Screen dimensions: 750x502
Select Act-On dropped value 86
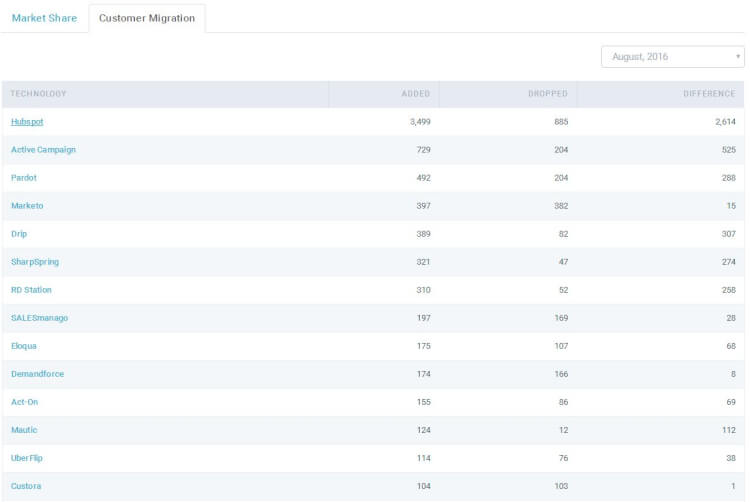(563, 402)
